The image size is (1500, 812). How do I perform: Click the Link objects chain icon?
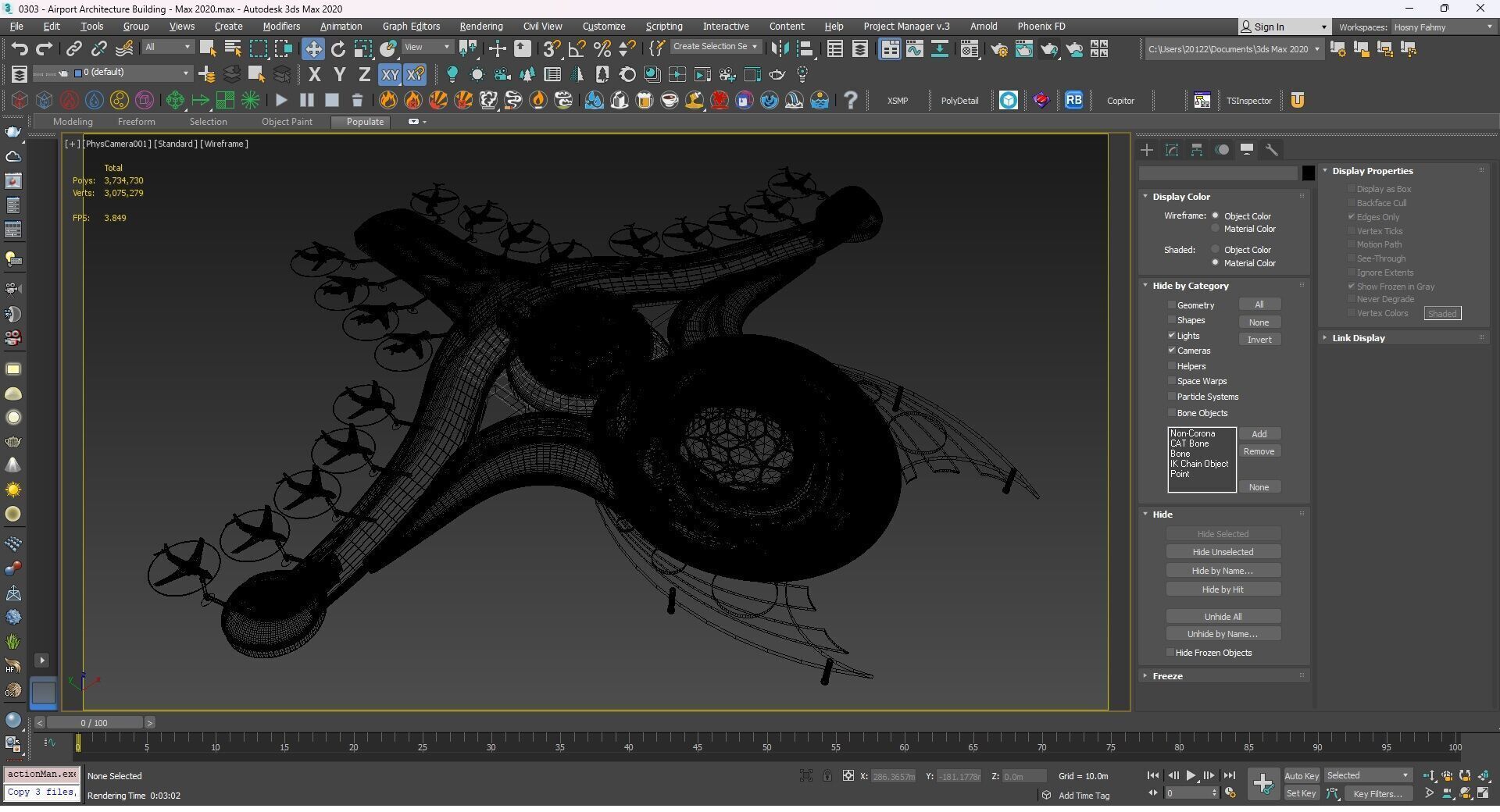coord(73,49)
